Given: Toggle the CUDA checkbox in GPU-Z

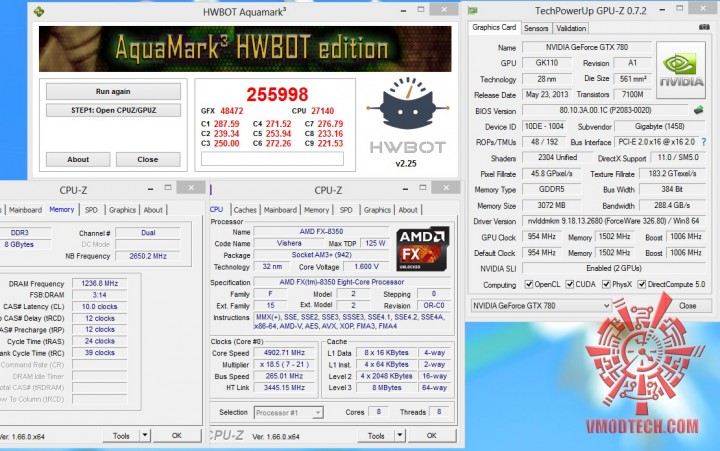Looking at the screenshot, I should click(x=570, y=284).
